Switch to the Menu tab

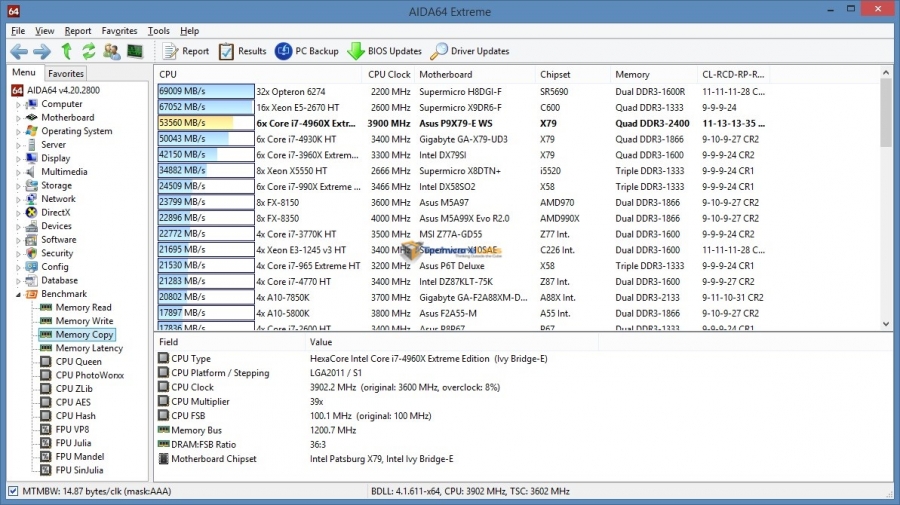24,72
